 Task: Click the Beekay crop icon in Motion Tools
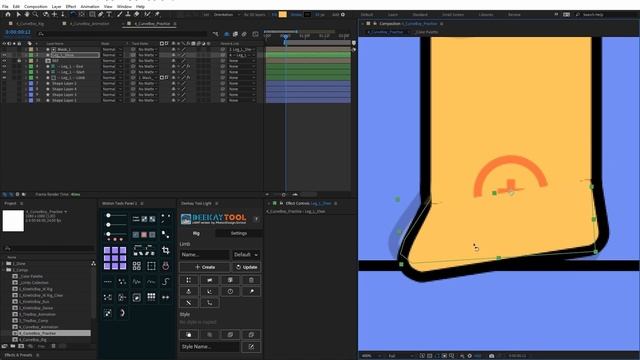pos(166,250)
